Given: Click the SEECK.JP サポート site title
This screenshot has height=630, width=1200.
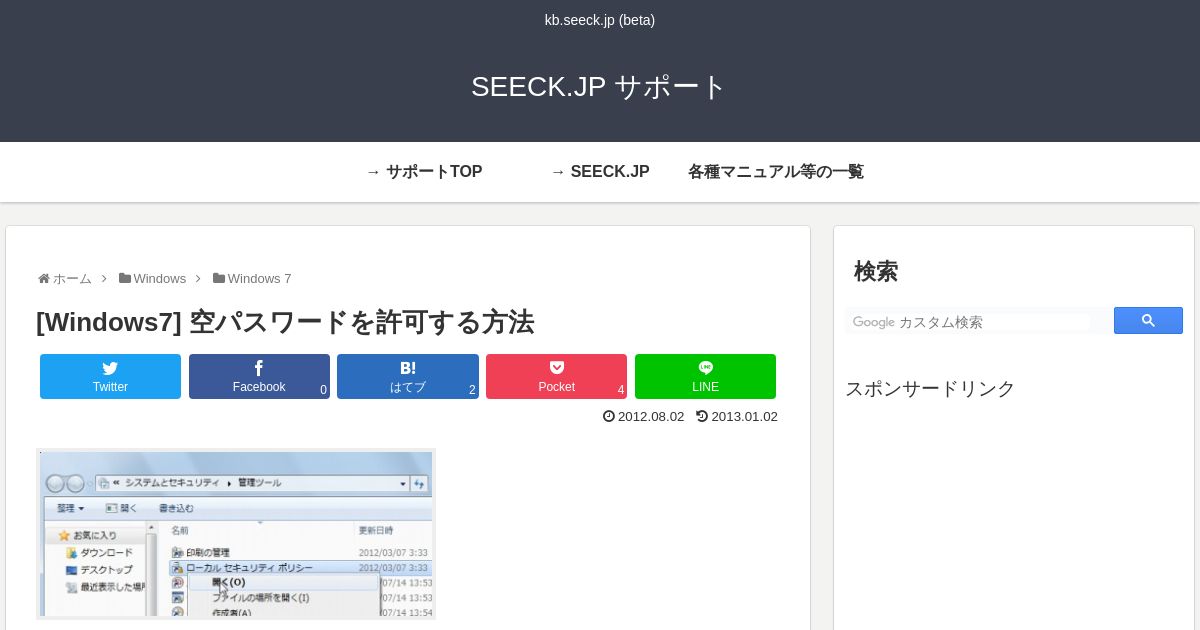Looking at the screenshot, I should click(x=599, y=87).
